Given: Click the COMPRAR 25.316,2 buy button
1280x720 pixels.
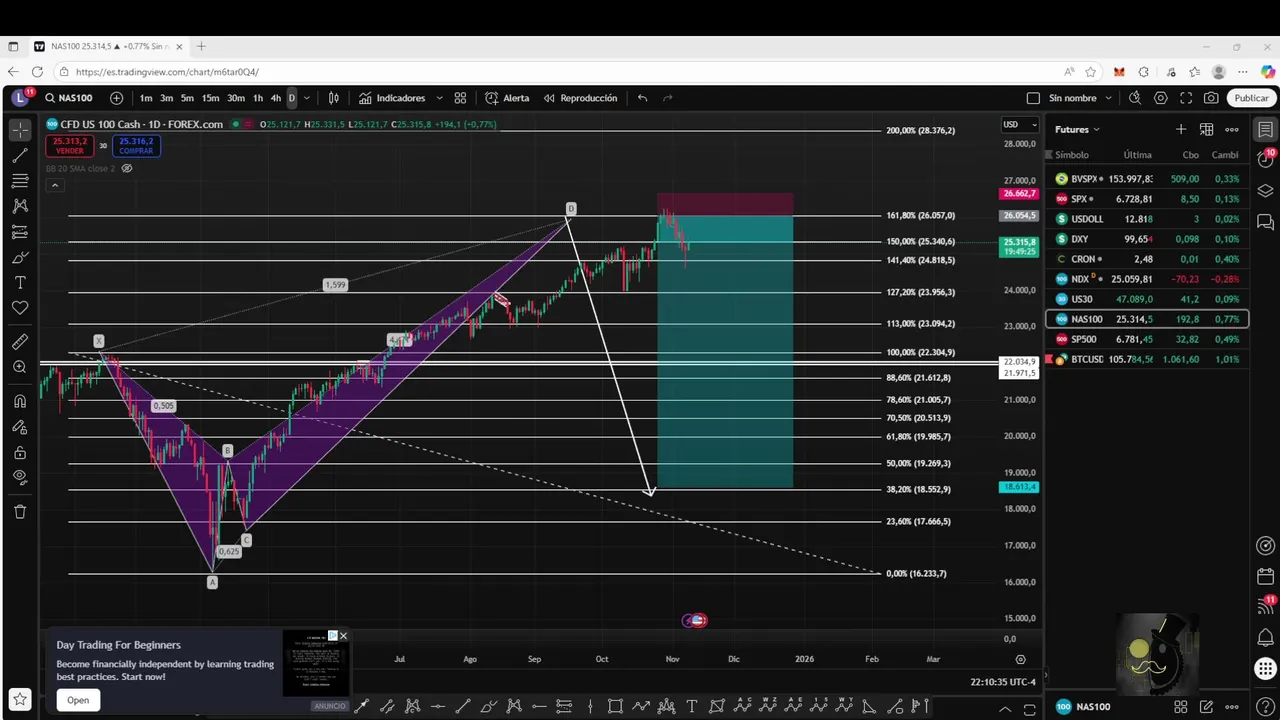Looking at the screenshot, I should [x=136, y=146].
